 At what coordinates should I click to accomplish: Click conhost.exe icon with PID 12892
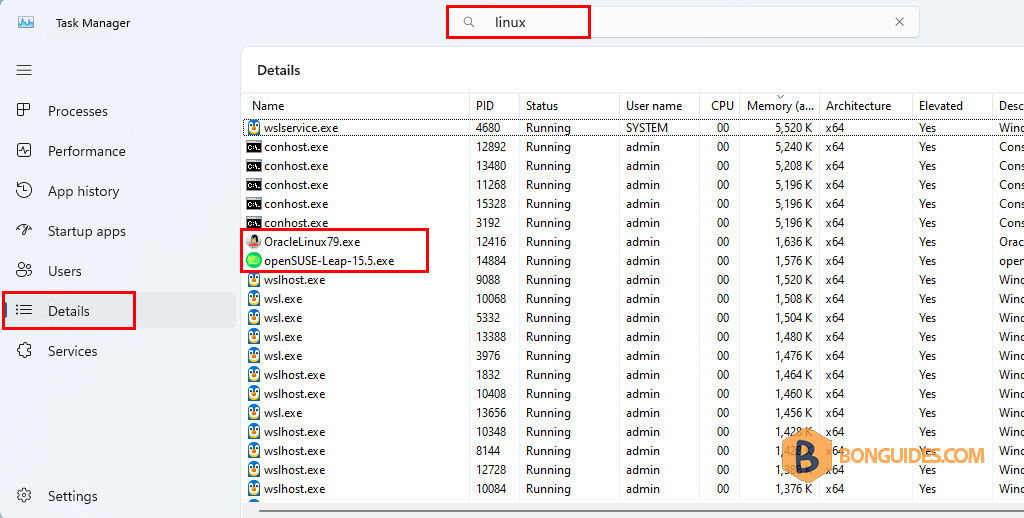click(x=254, y=147)
